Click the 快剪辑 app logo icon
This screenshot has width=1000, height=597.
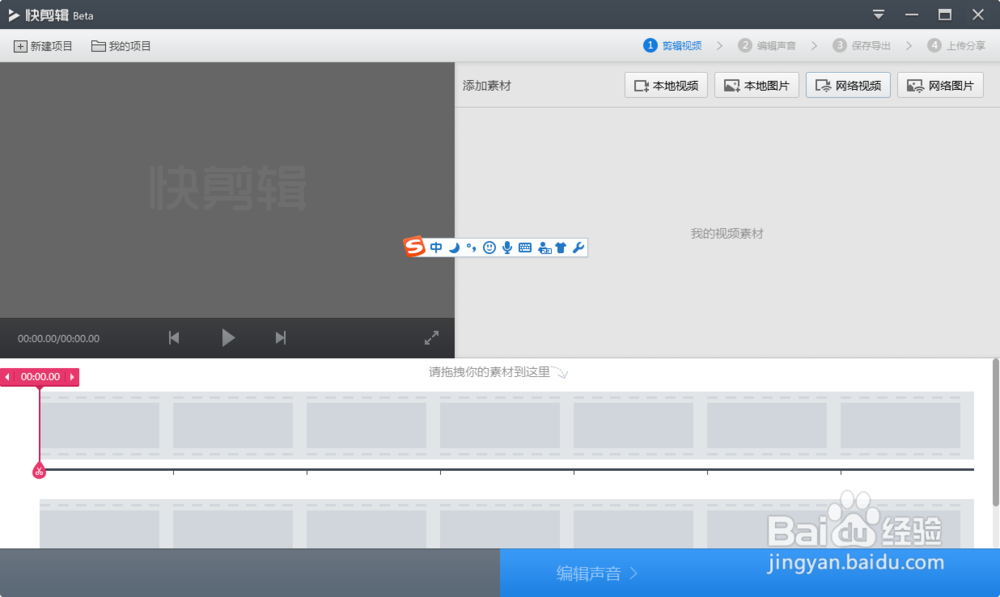[14, 15]
